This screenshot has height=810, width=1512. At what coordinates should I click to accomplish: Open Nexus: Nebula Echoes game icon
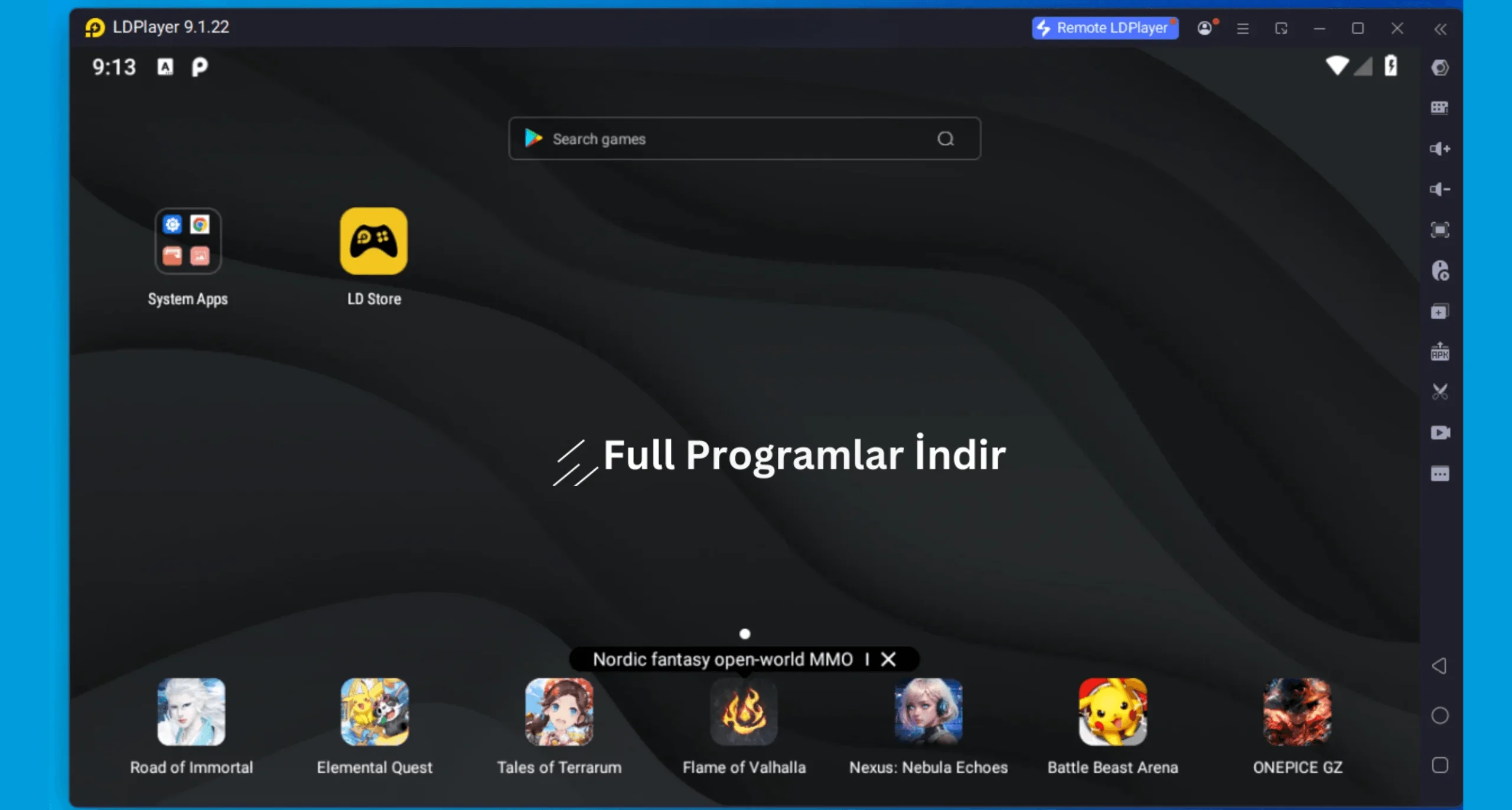[x=928, y=711]
